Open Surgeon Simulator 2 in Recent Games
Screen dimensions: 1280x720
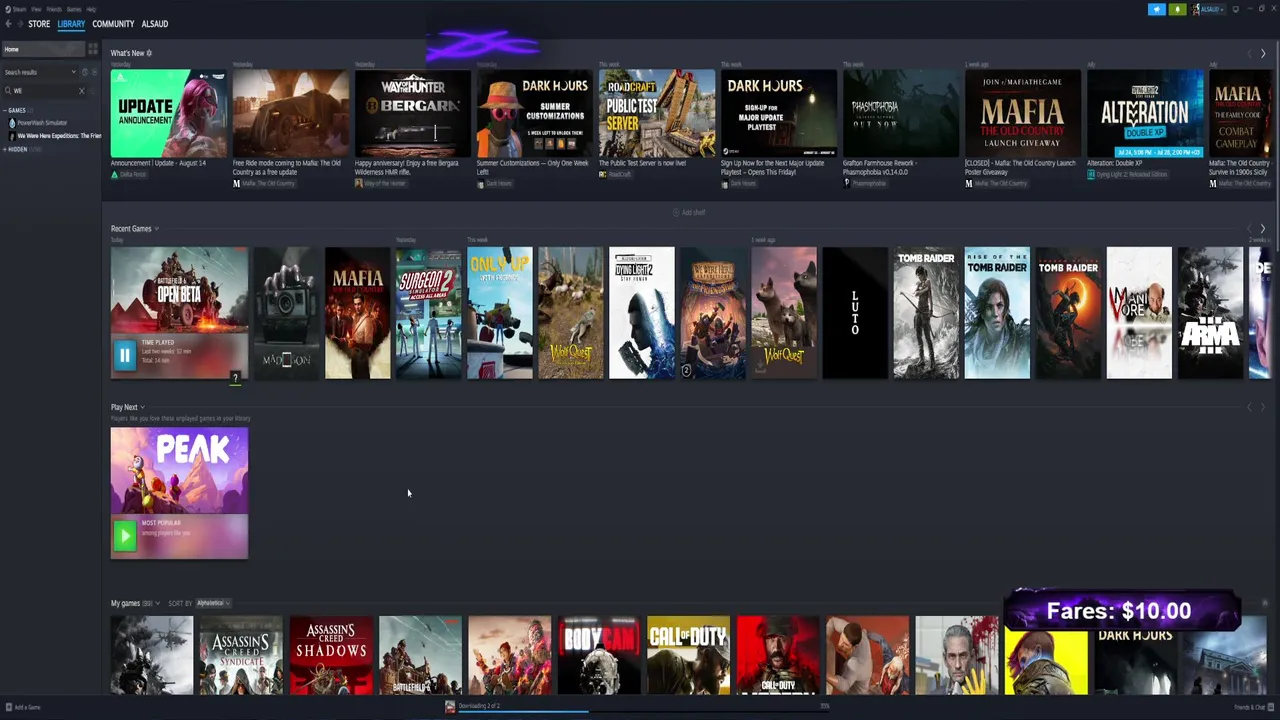tap(428, 313)
